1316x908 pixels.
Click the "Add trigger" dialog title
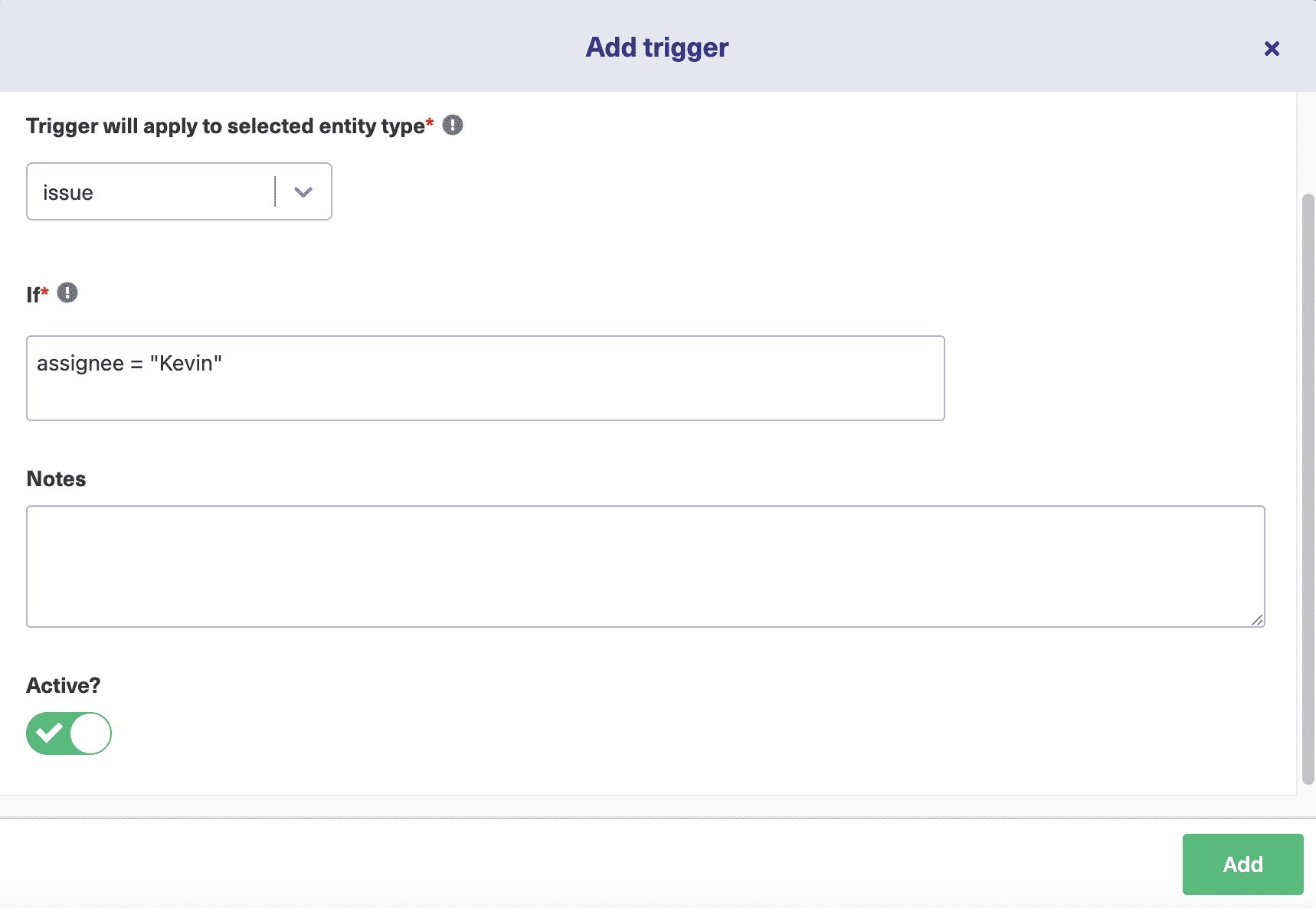tap(656, 47)
